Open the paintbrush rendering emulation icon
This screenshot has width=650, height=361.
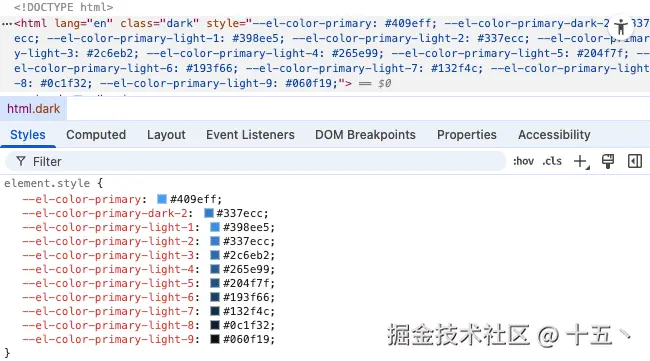click(x=608, y=161)
